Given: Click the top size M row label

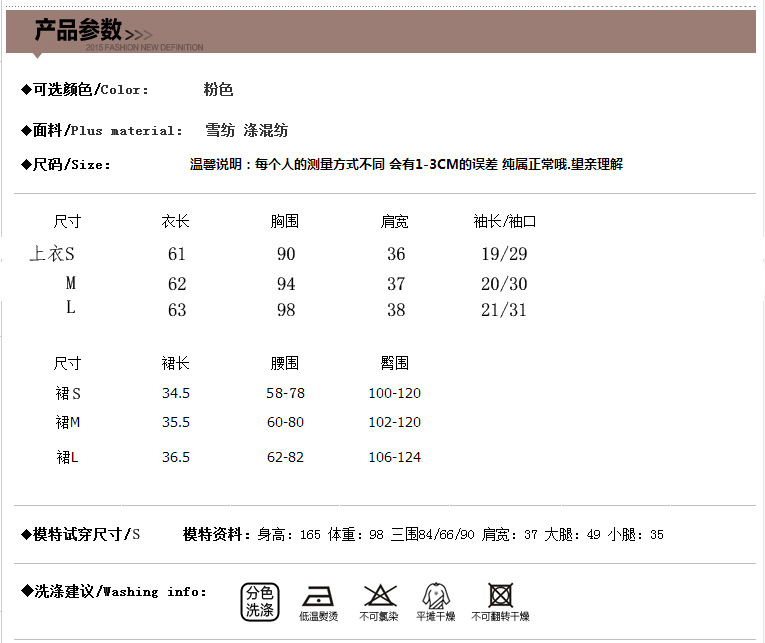Looking at the screenshot, I should coord(71,283).
